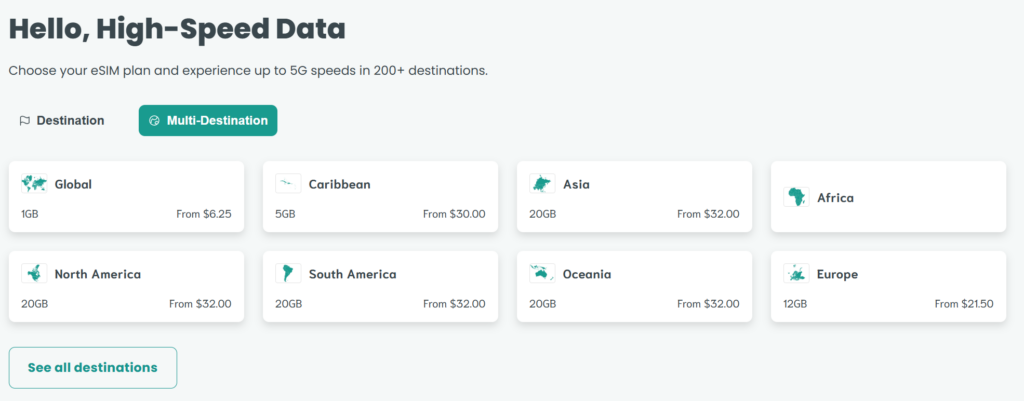Click the Caribbean region map icon

[x=288, y=184]
